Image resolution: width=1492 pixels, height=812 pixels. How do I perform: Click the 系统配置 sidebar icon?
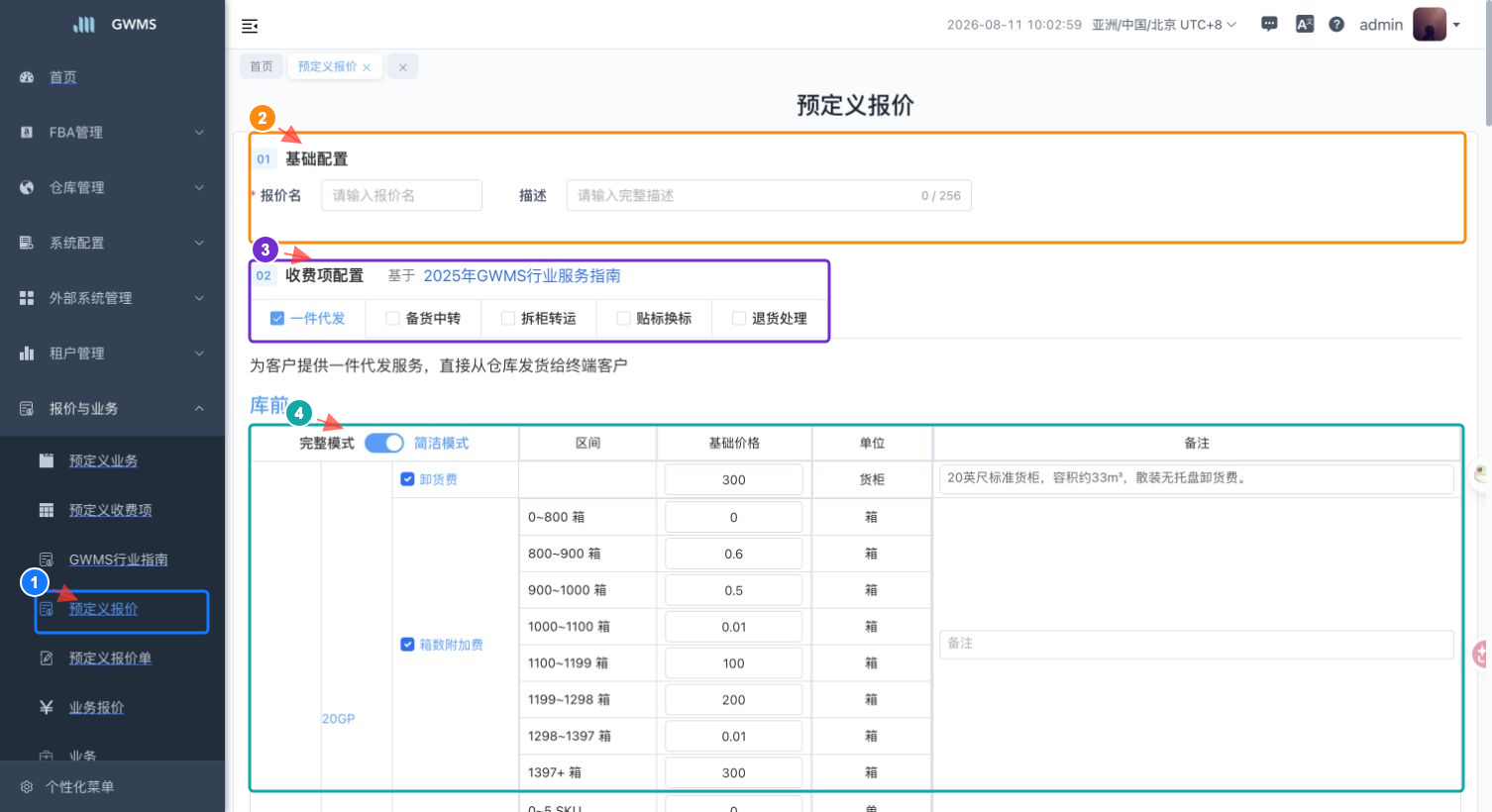pos(27,243)
